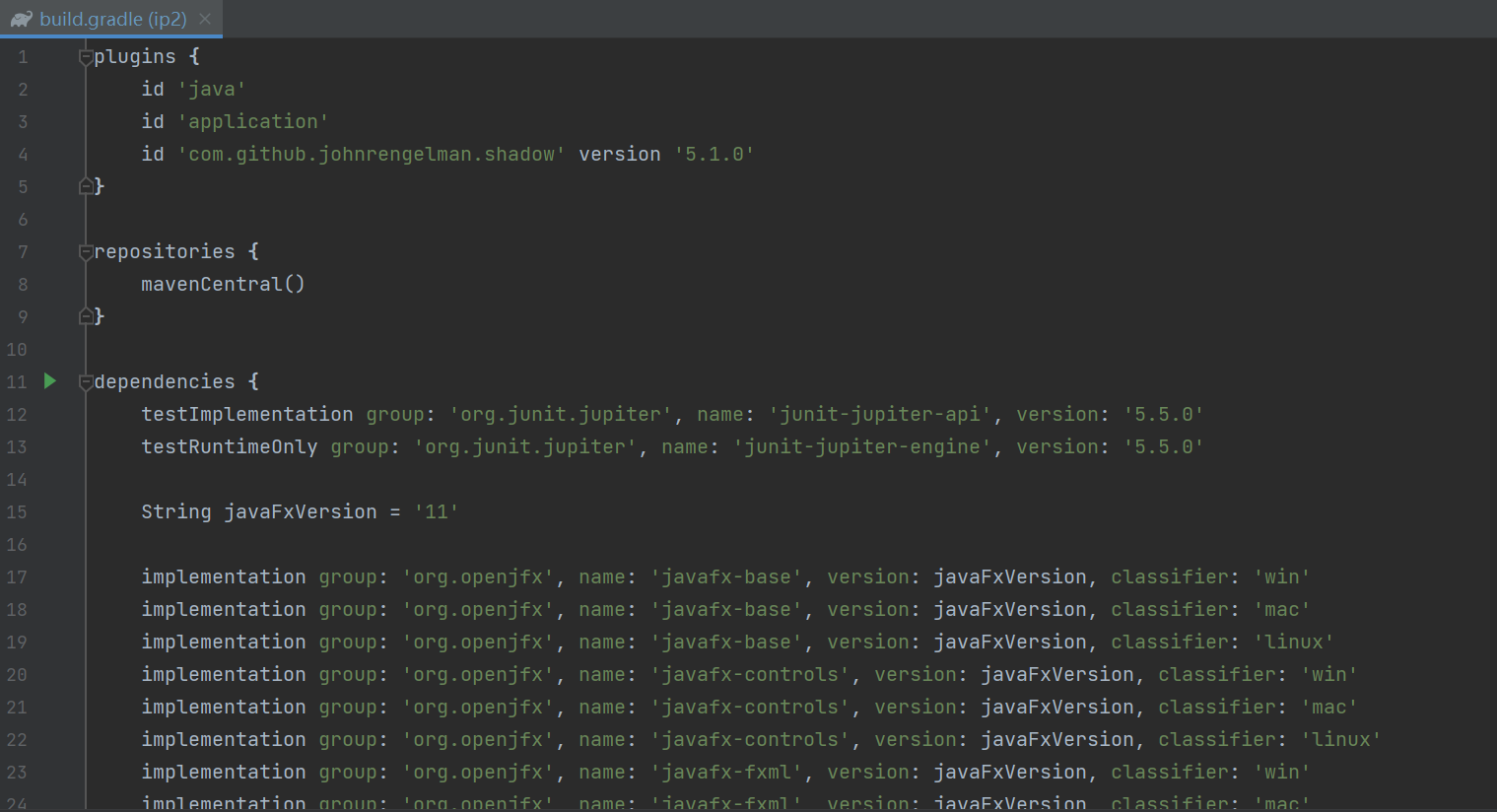Viewport: 1497px width, 812px height.
Task: Click line number 1 in the gutter
Action: (23, 56)
